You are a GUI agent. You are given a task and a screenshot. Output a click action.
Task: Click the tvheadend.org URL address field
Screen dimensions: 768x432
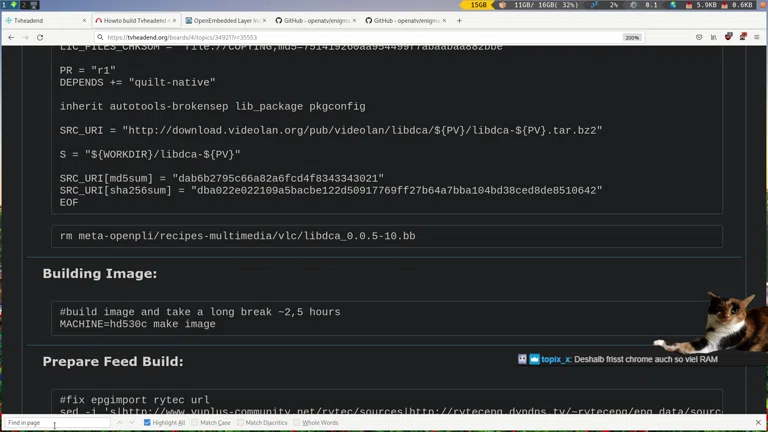(300, 37)
